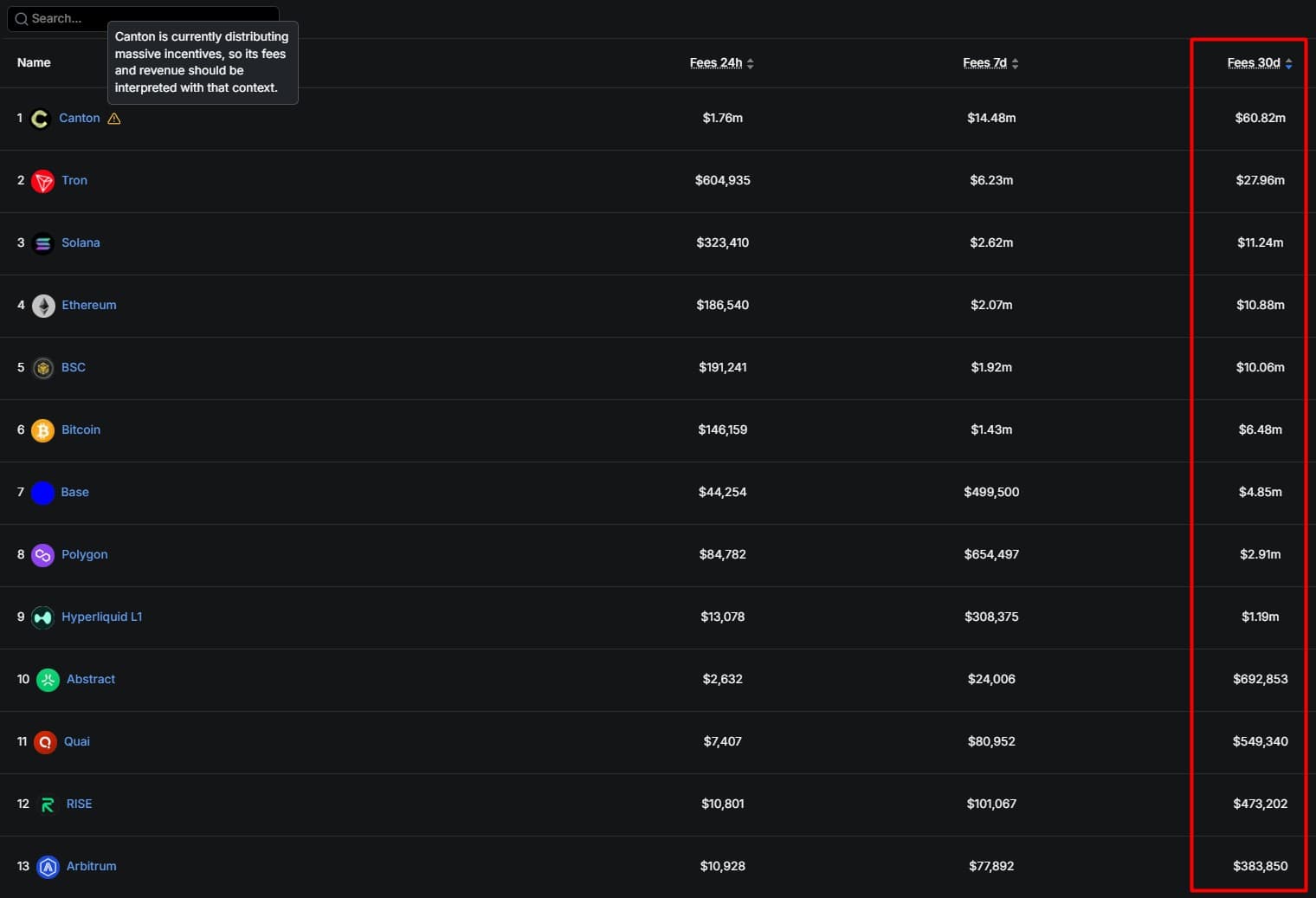Open the BSC chain link
The width and height of the screenshot is (1316, 898).
(74, 367)
